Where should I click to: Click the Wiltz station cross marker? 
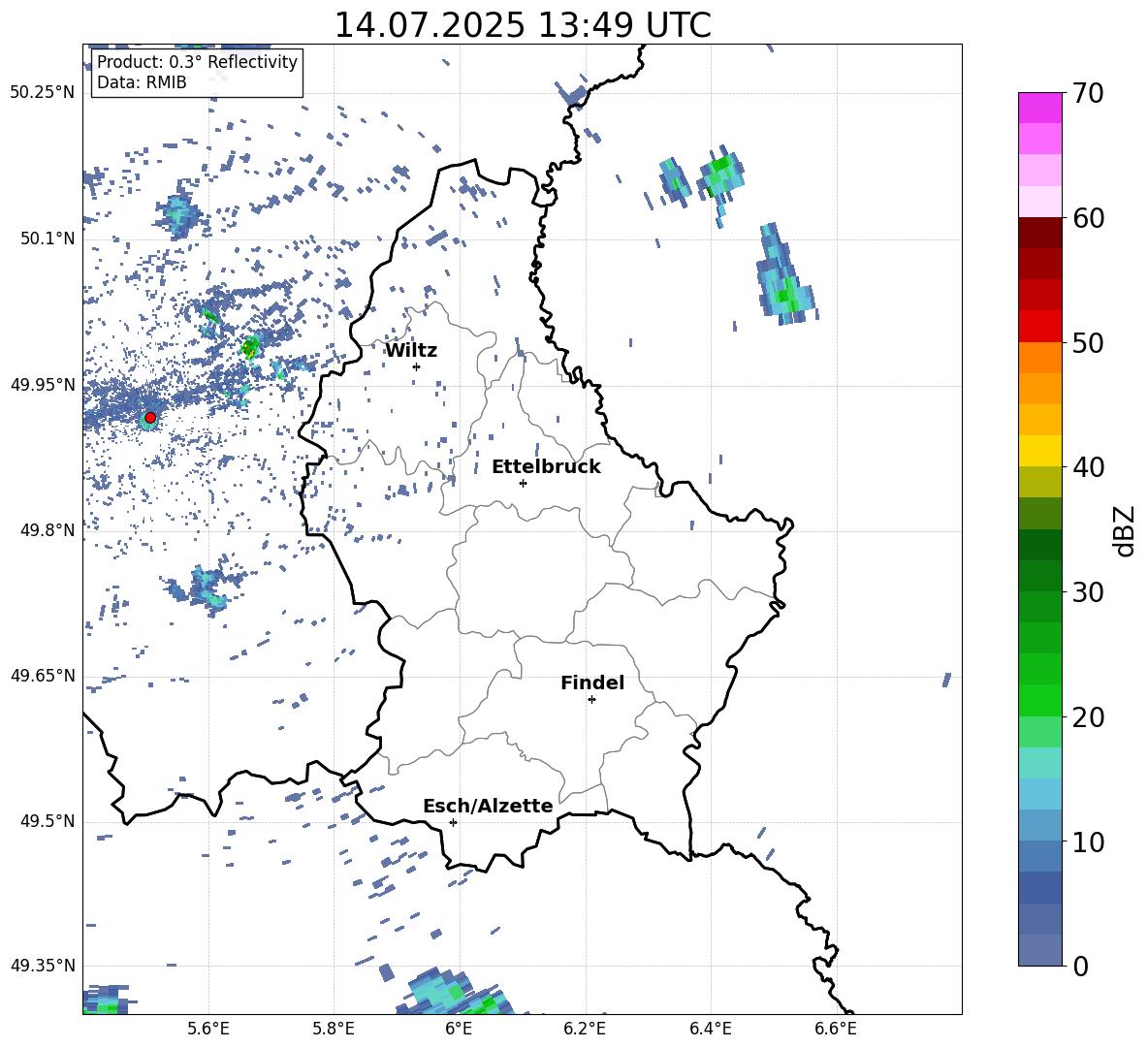pyautogui.click(x=417, y=366)
